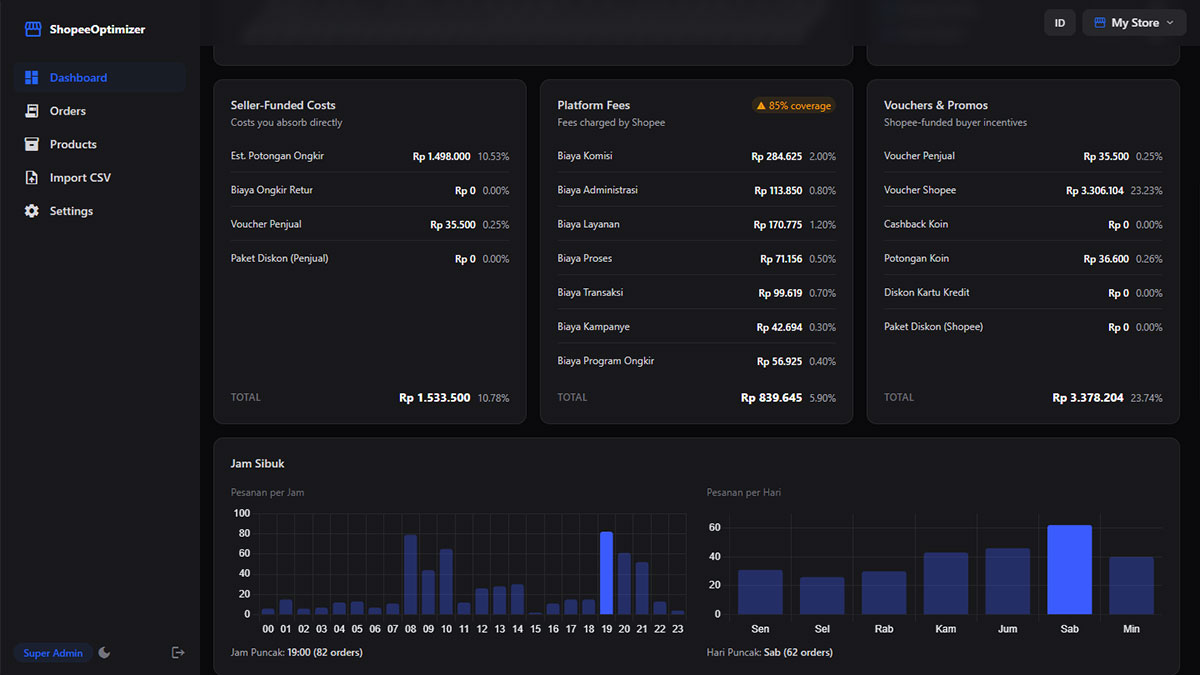Click the Orders receipt icon
Screen dimensions: 1200x675
[31, 111]
